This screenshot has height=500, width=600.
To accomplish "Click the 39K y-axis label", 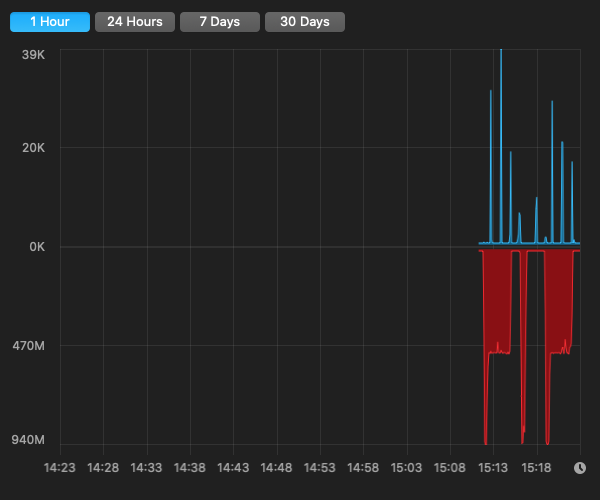I will coord(33,55).
